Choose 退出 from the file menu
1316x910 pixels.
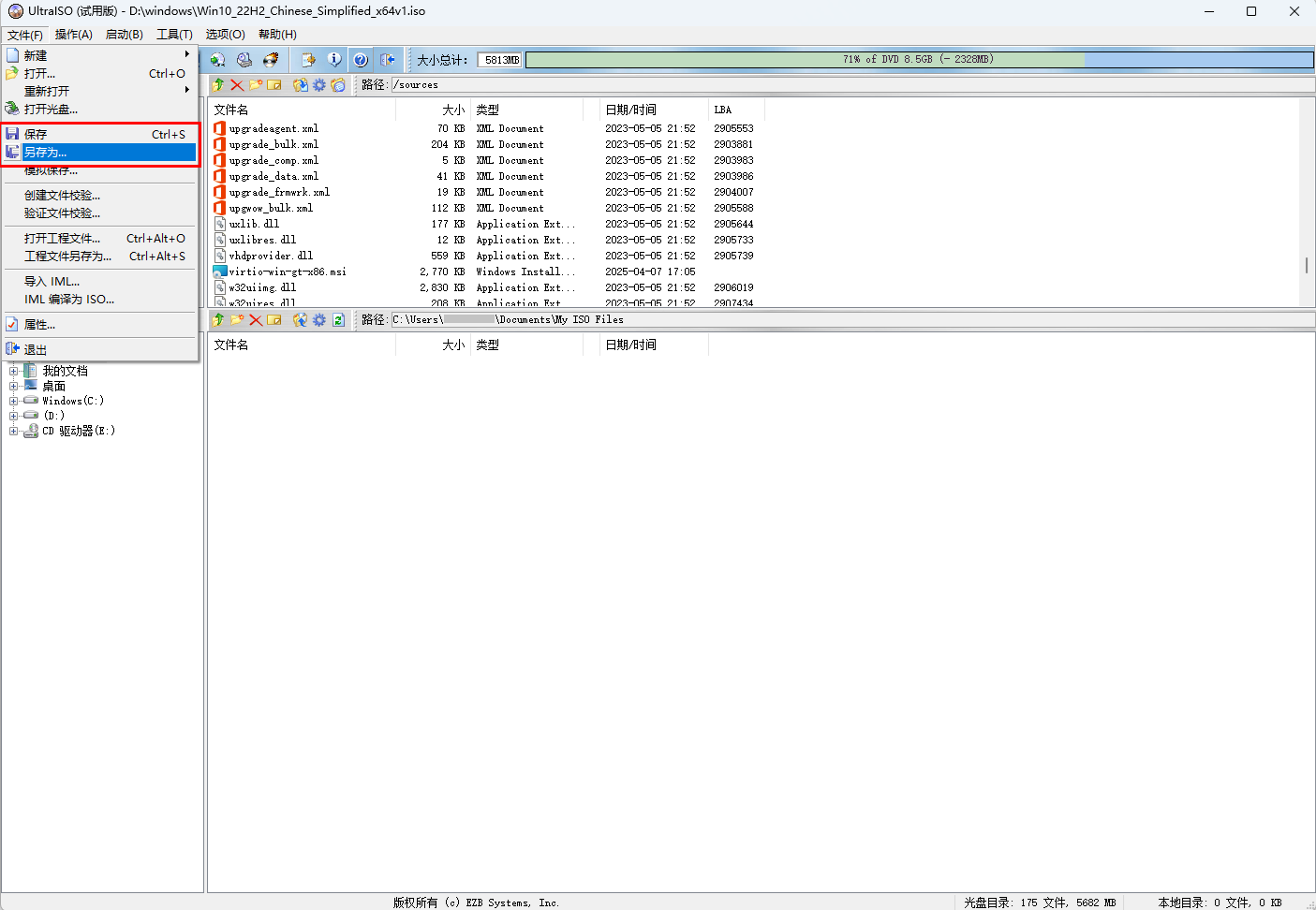coord(99,349)
